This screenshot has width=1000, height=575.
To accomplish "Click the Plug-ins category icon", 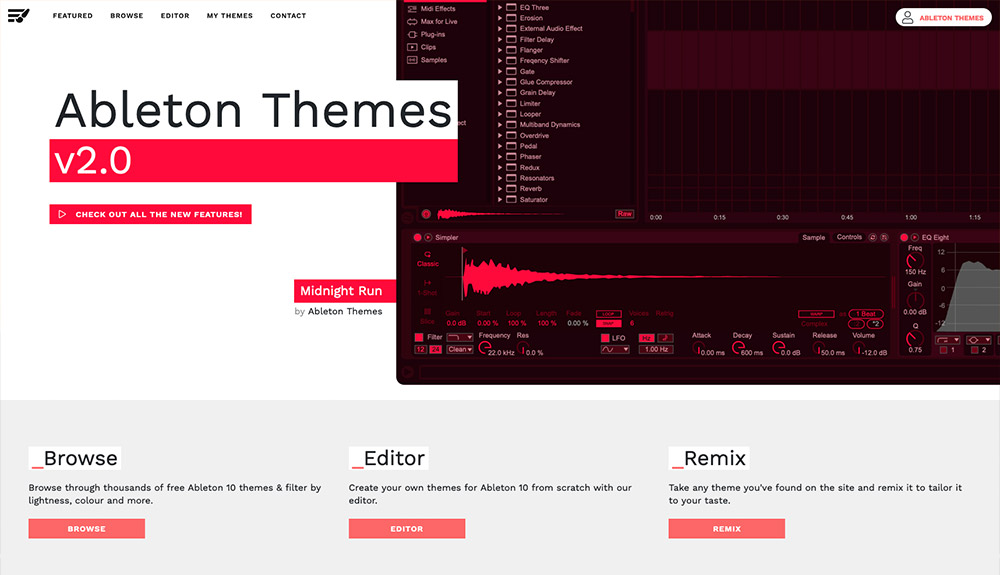I will tap(412, 34).
